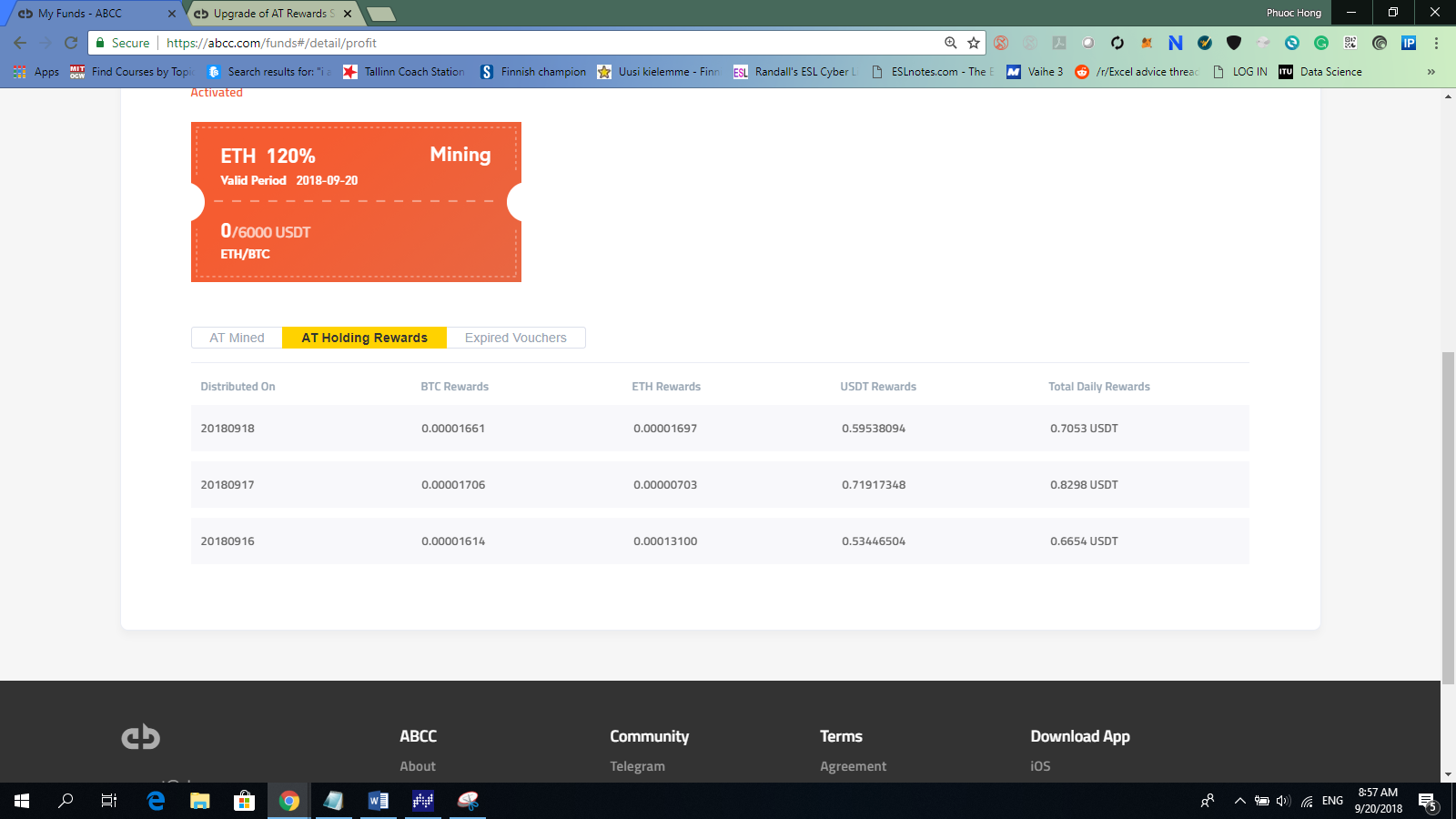Open a new browser tab

tap(381, 14)
